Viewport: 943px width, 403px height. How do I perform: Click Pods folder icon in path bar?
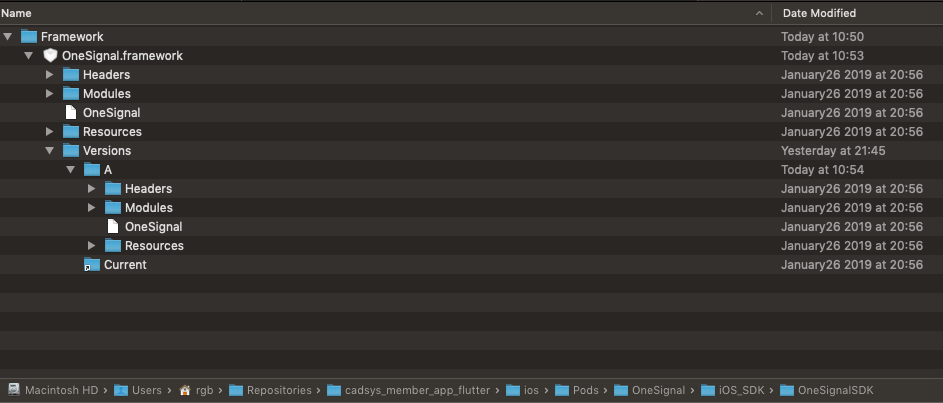(x=562, y=390)
